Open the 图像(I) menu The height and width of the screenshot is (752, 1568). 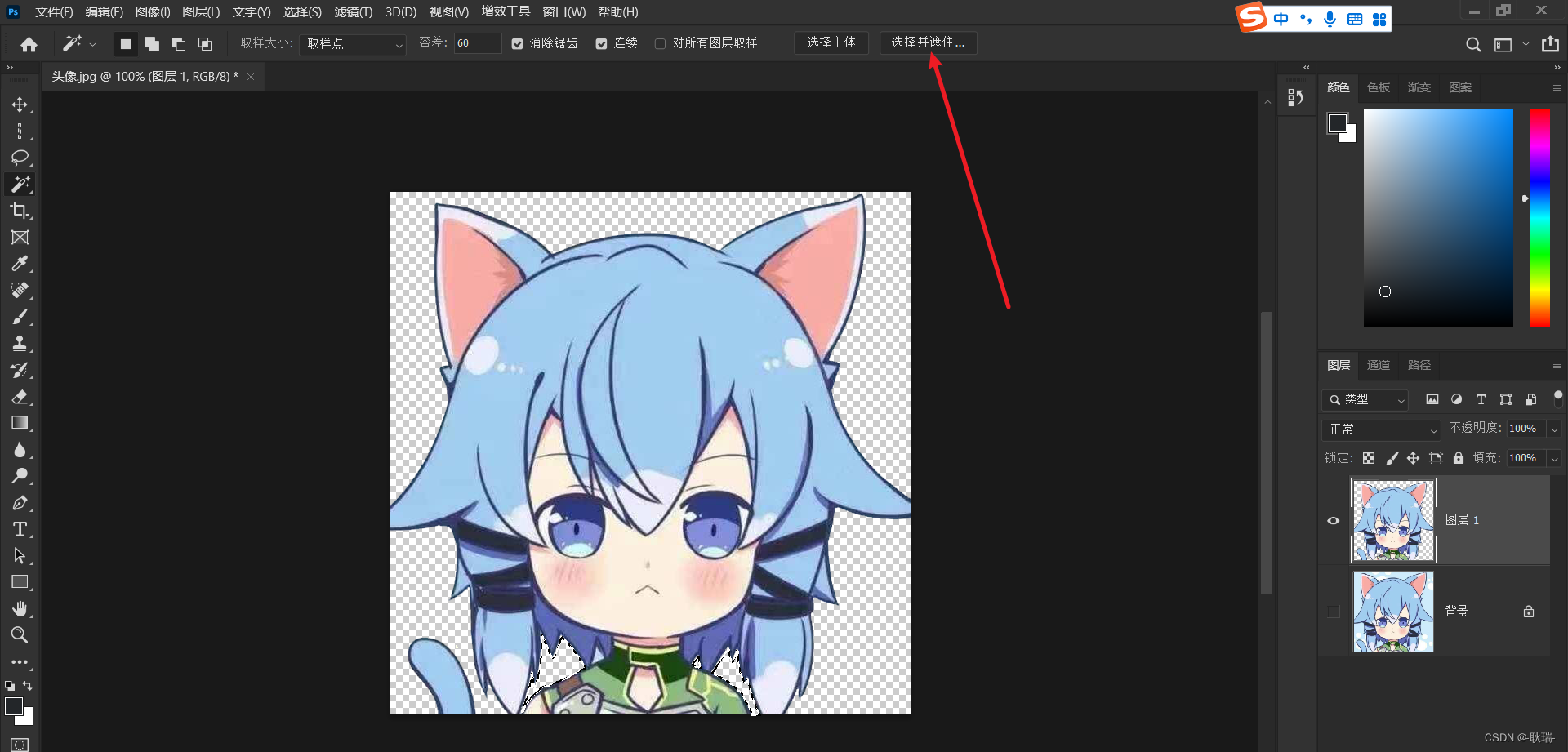point(153,12)
